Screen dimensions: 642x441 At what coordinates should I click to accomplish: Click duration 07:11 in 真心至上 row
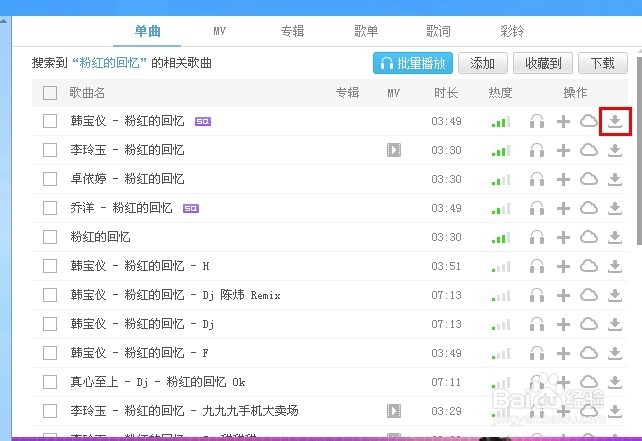point(446,382)
